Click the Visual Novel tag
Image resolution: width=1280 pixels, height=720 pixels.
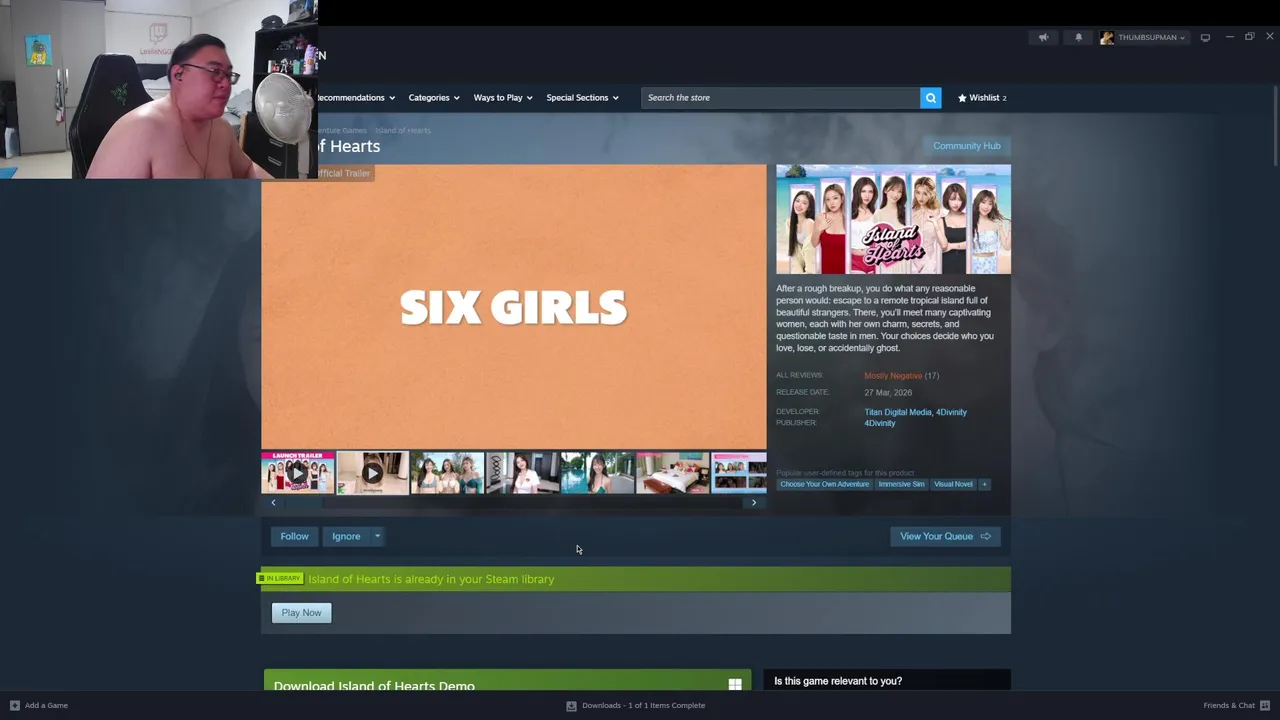pyautogui.click(x=953, y=484)
